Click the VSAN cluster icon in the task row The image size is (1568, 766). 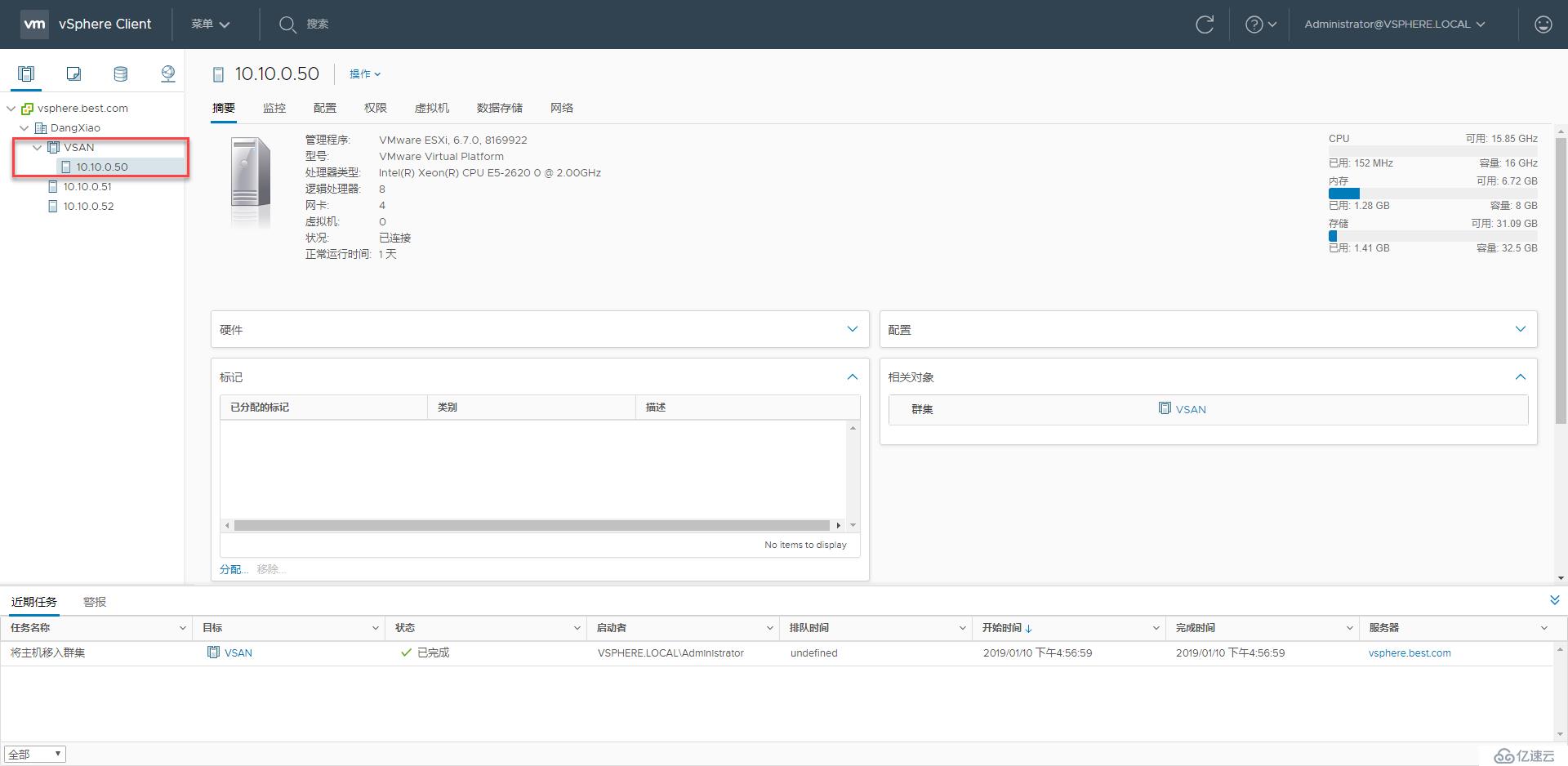(x=214, y=652)
